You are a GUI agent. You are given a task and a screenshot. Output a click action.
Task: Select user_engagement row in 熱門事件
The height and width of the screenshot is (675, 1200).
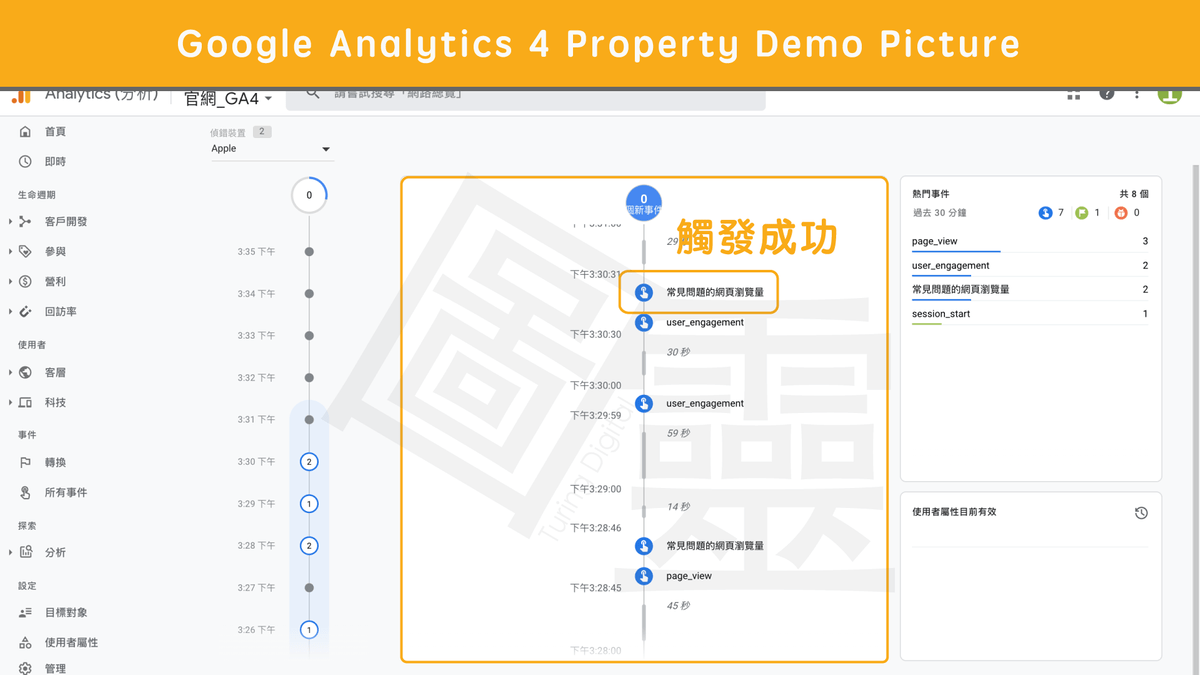click(1030, 266)
